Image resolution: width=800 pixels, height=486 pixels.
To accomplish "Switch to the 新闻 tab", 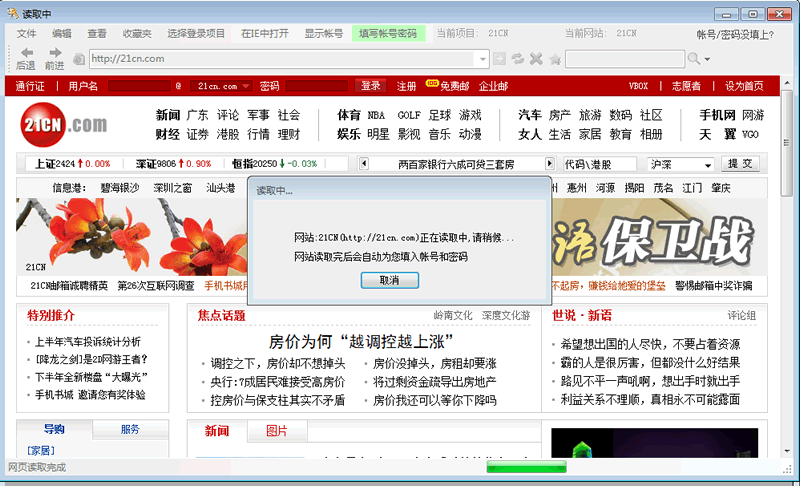I will tap(217, 431).
